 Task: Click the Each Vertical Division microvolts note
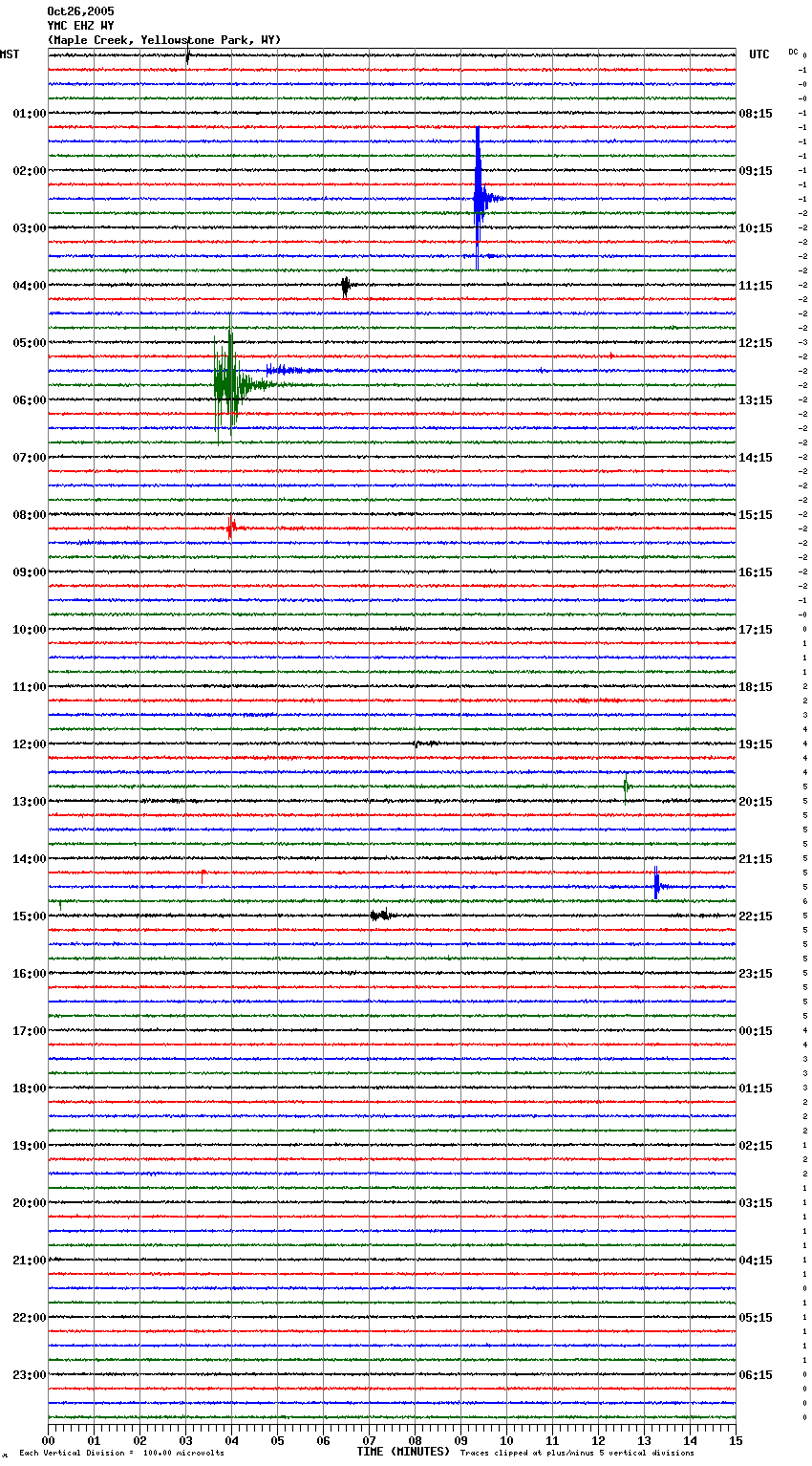(x=121, y=1454)
